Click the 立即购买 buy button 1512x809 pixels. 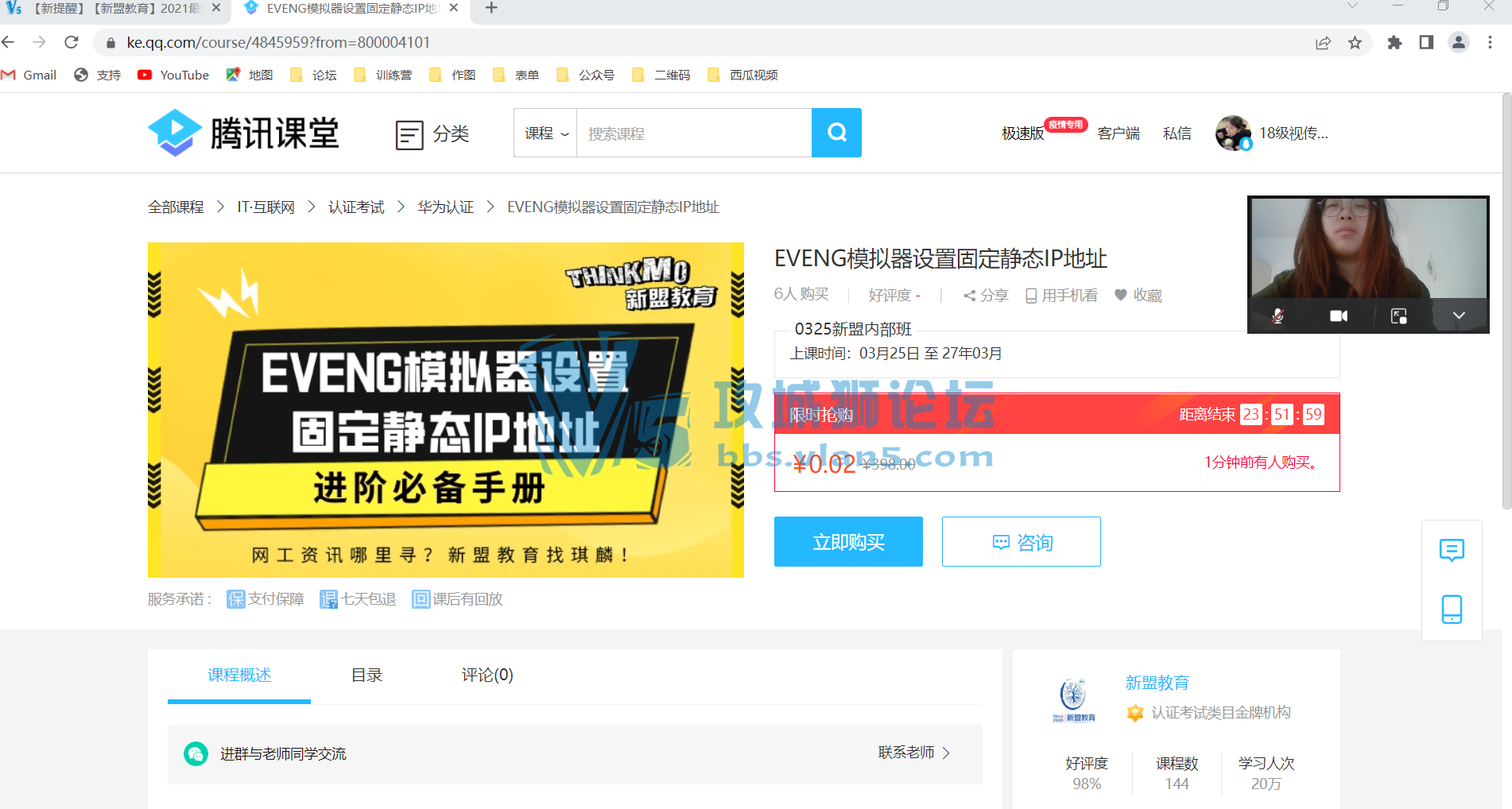(x=848, y=542)
